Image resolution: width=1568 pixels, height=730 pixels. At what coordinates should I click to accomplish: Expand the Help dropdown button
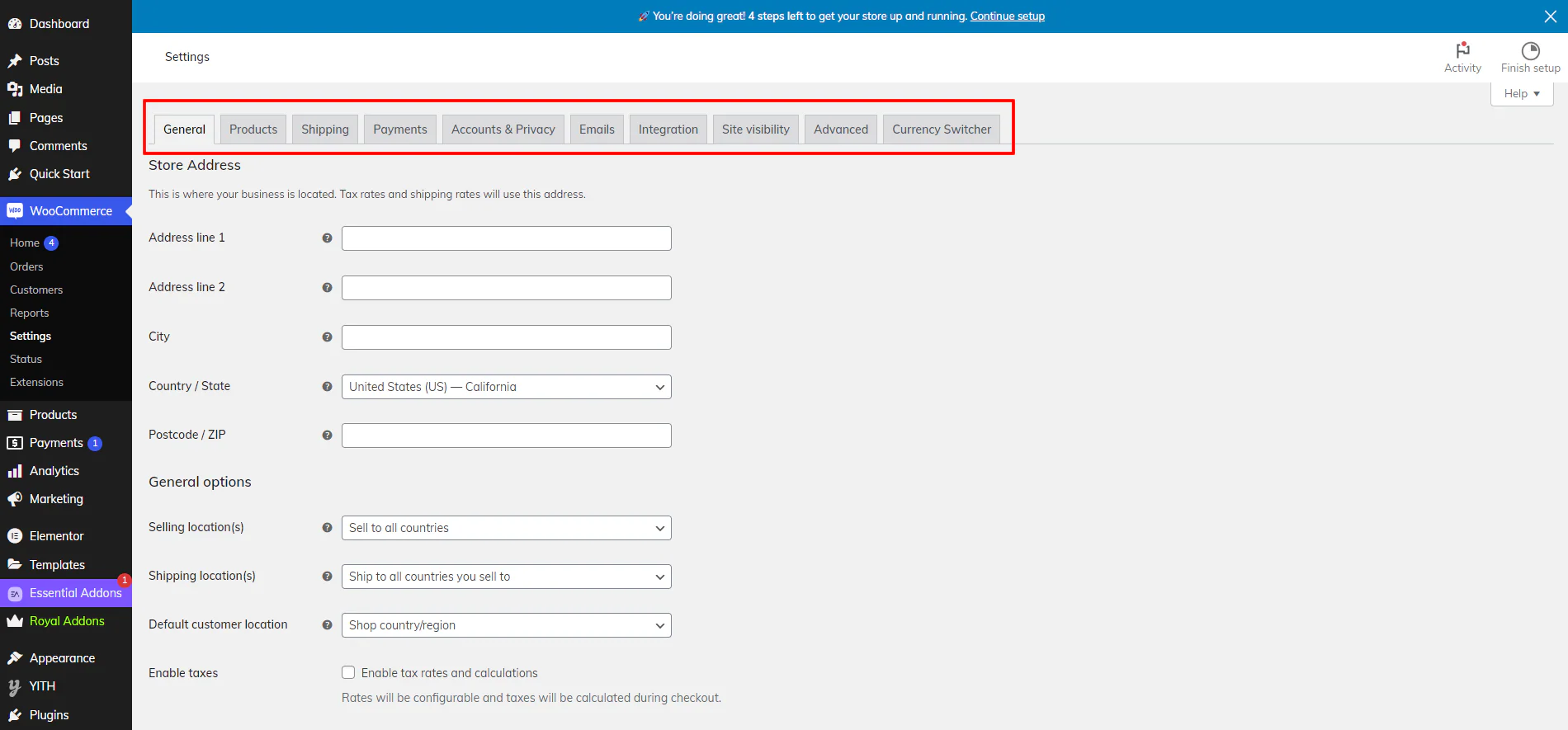click(x=1521, y=94)
